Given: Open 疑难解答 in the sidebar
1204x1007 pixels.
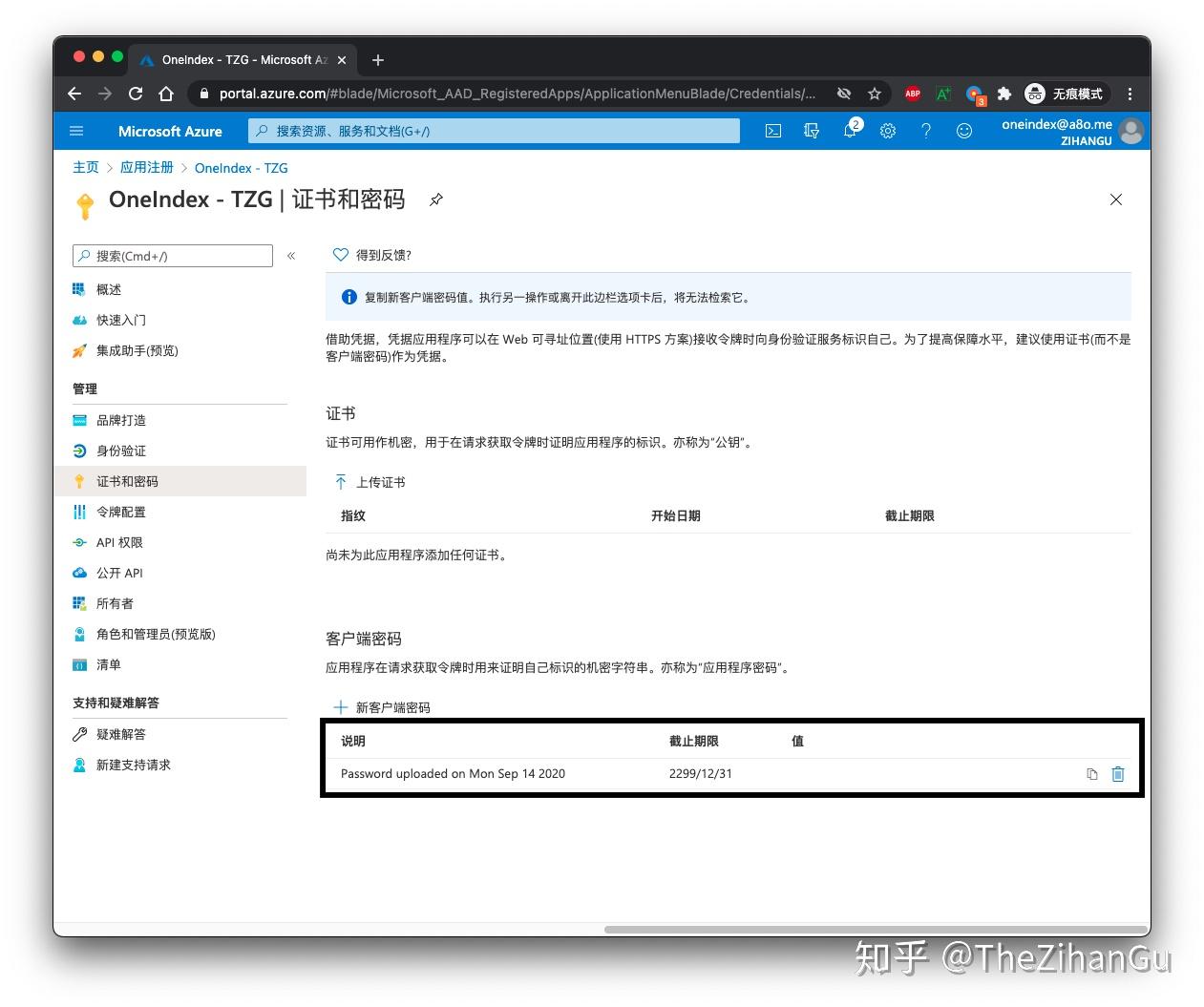Looking at the screenshot, I should [120, 734].
